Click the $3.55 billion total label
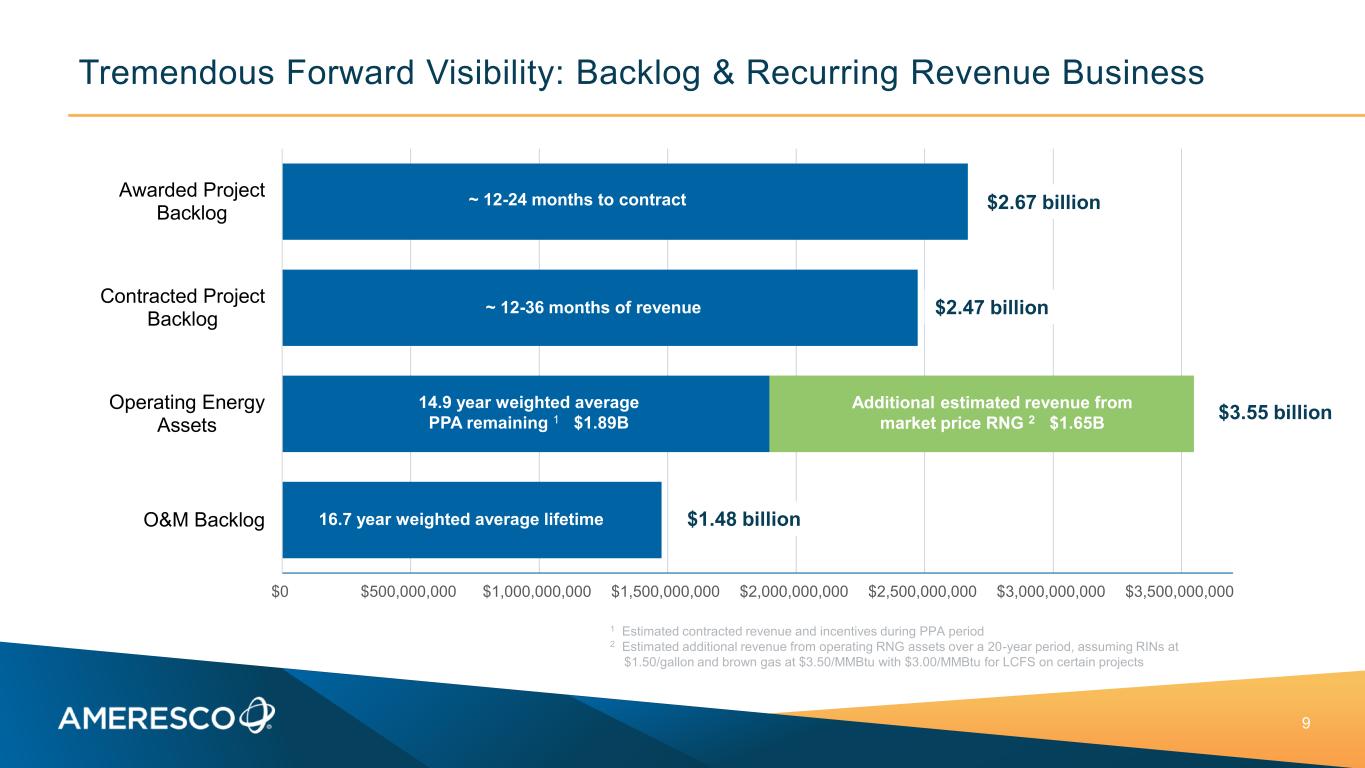This screenshot has width=1365, height=768. pos(1275,413)
